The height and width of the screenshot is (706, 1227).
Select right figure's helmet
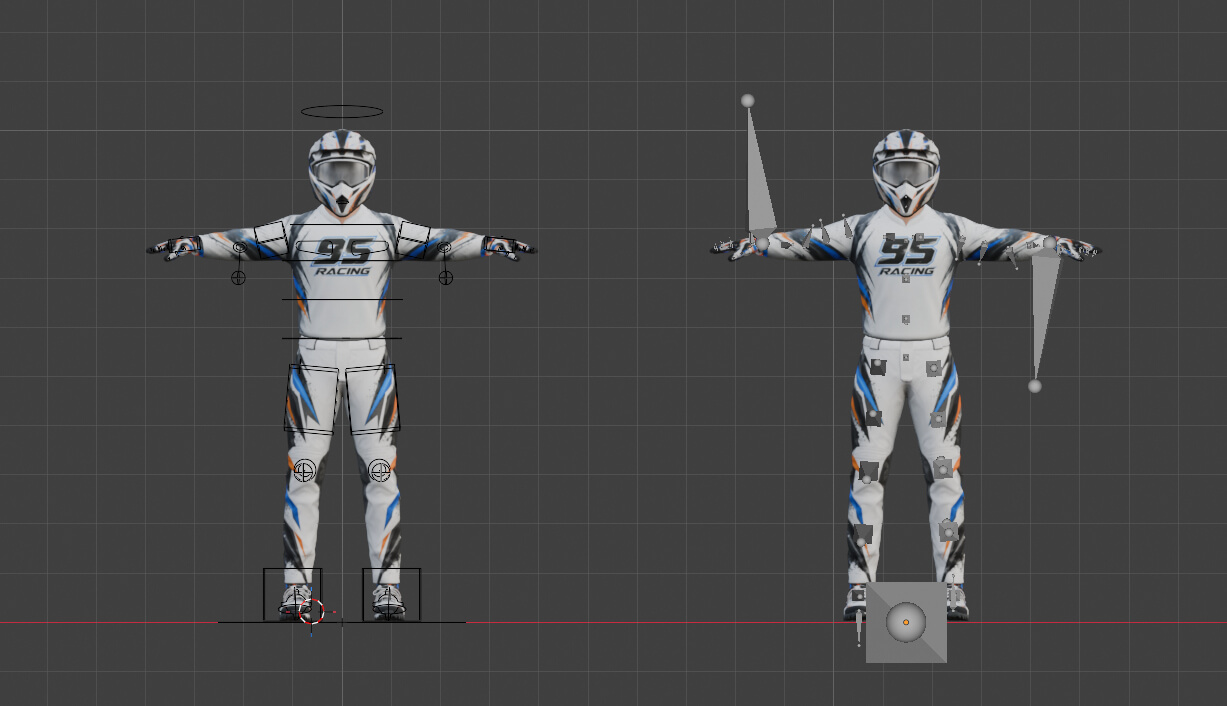[906, 171]
